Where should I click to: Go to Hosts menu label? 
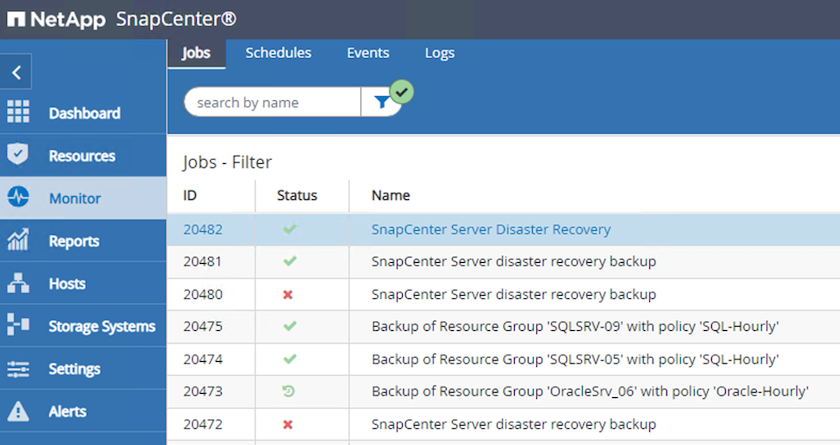pos(67,283)
